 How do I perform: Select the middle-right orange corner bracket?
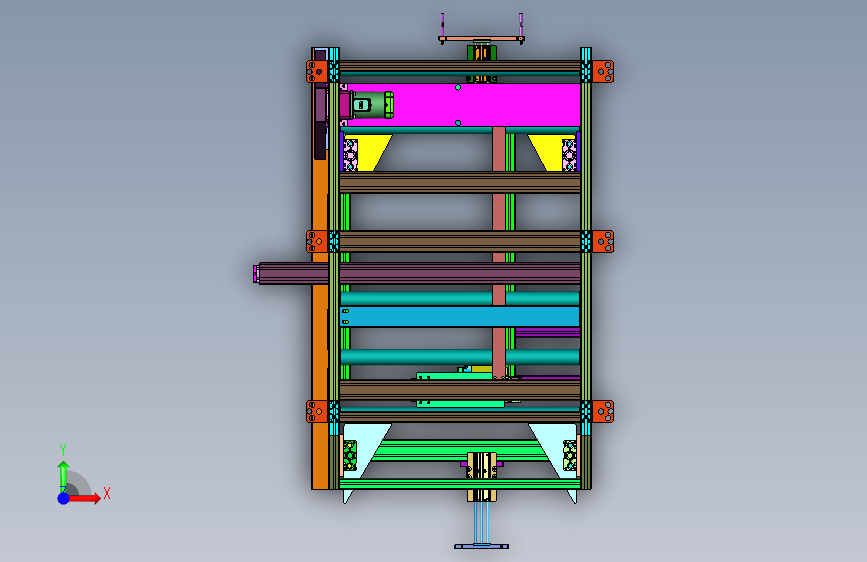point(603,242)
